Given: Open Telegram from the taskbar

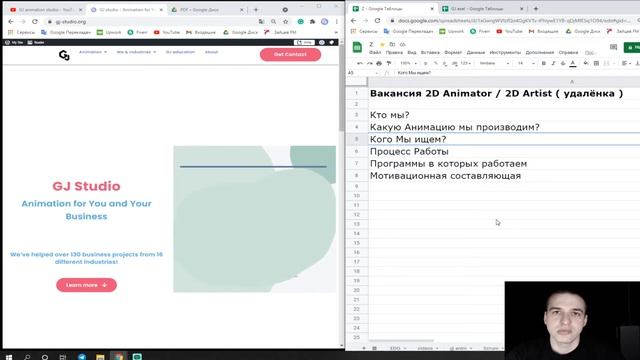Looking at the screenshot, I should click(x=82, y=357).
